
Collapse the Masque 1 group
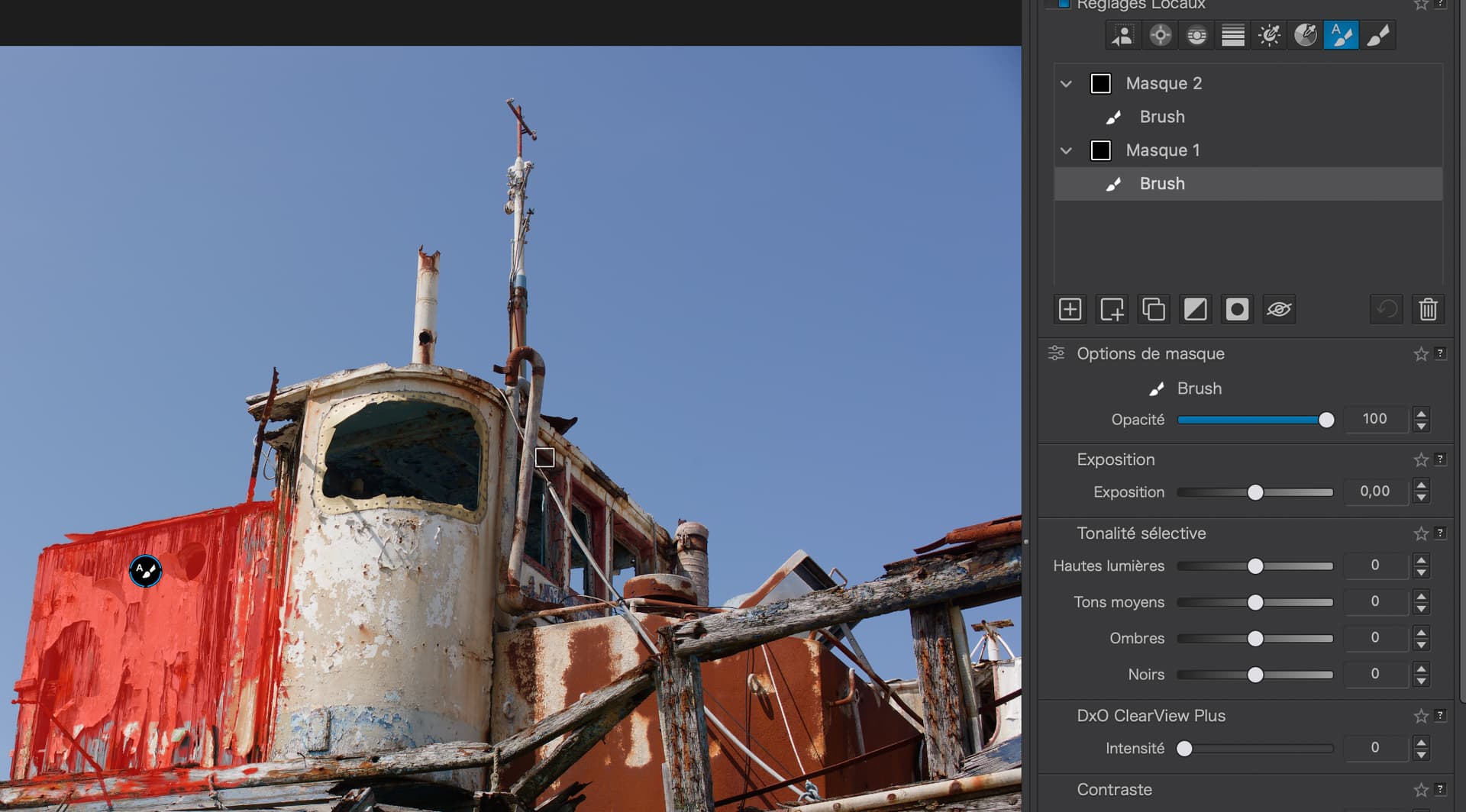click(x=1066, y=150)
